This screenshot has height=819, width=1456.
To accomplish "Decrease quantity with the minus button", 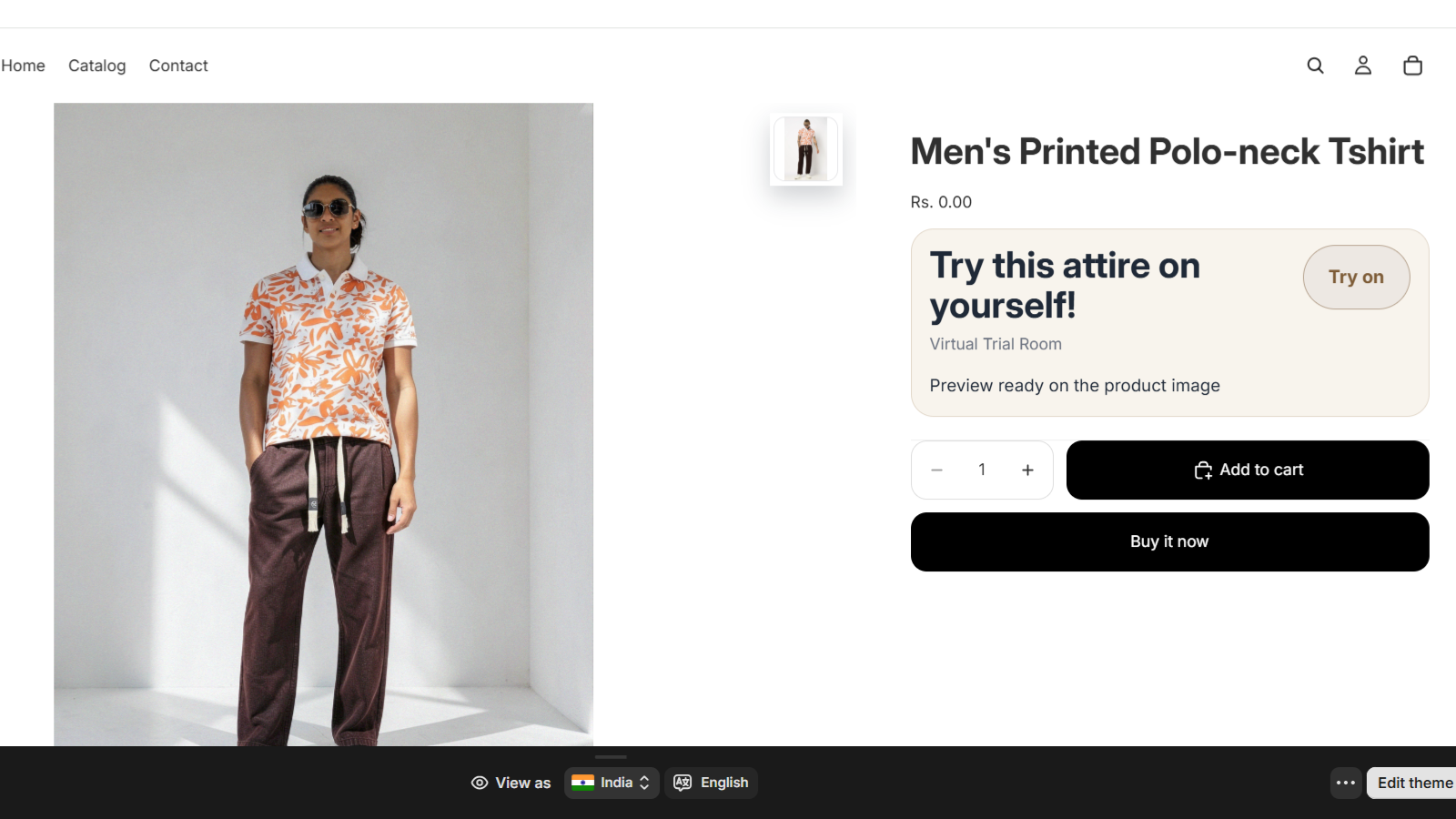I will 936,470.
